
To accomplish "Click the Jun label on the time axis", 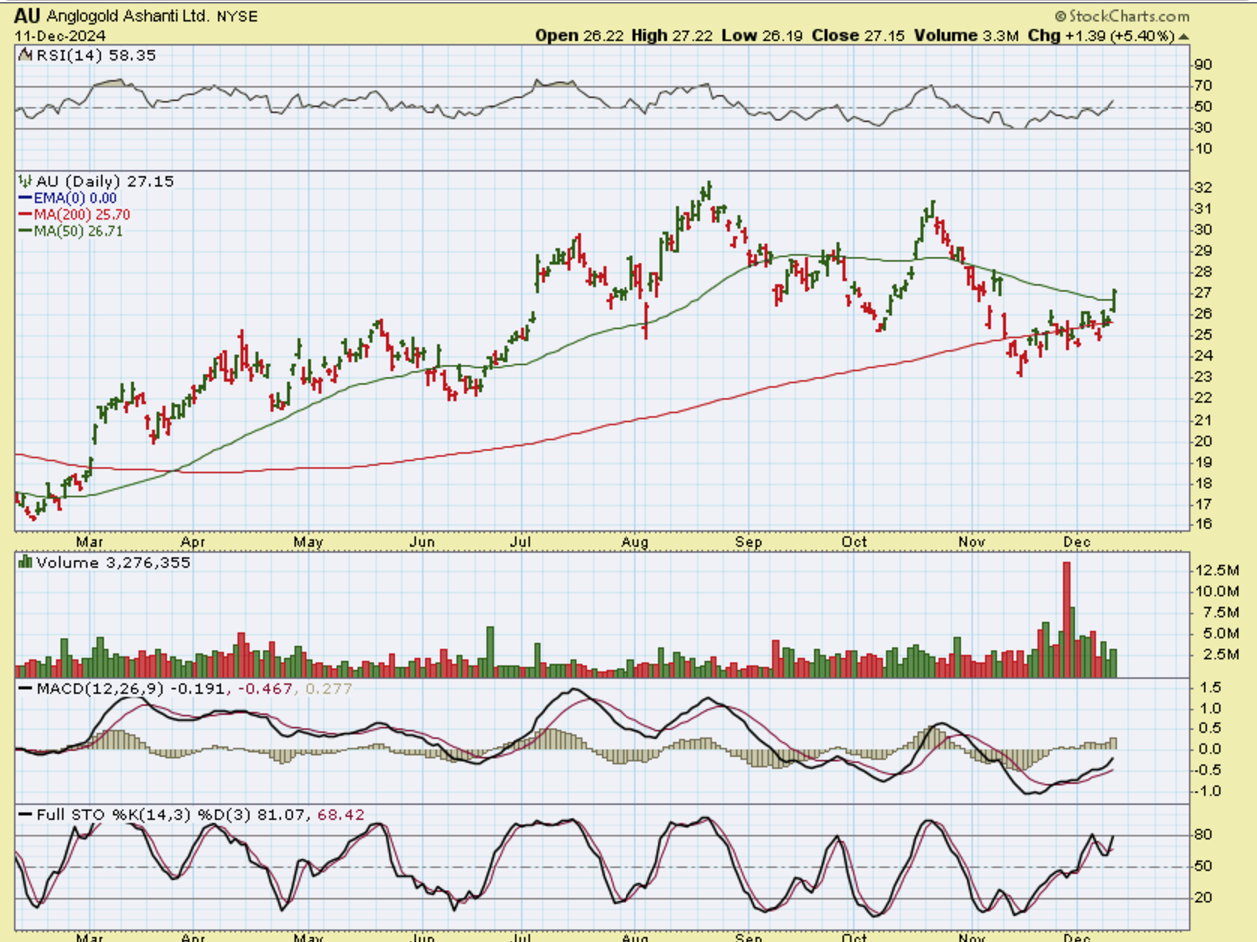I will click(x=424, y=542).
